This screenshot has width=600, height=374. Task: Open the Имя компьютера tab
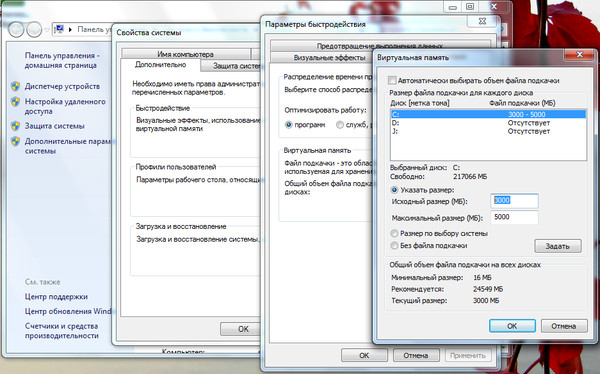(186, 54)
